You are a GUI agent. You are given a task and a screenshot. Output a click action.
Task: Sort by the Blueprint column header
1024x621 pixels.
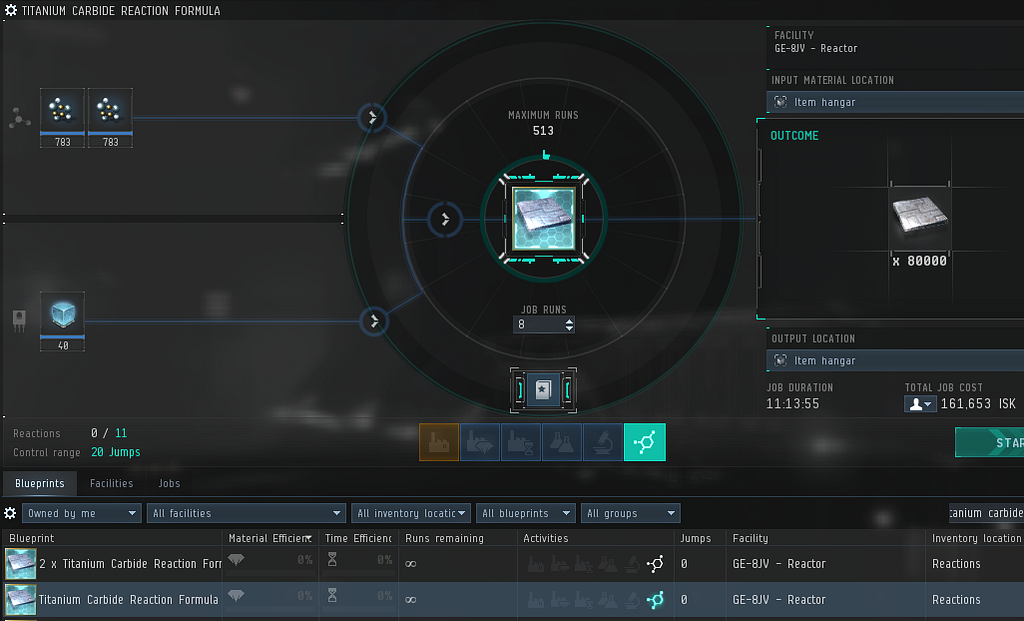tap(112, 538)
